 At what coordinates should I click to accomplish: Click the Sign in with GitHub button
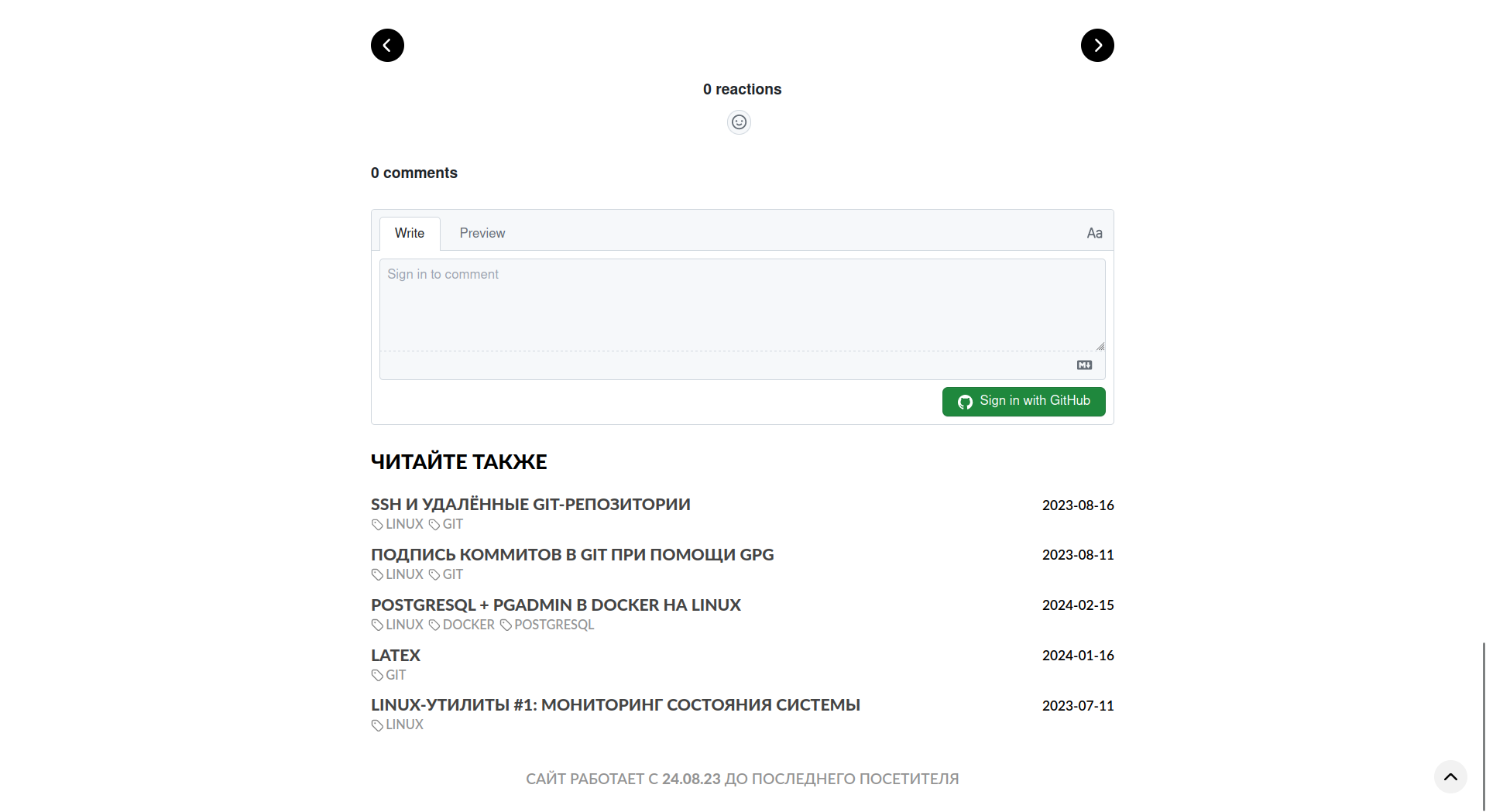[x=1024, y=401]
